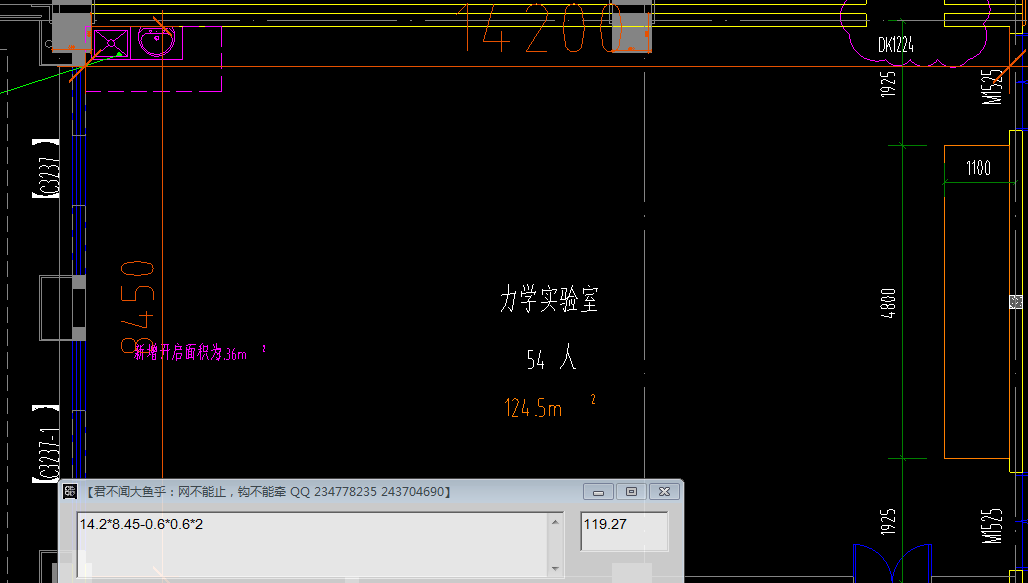Close the calculator tool window
1028x583 pixels.
pyautogui.click(x=664, y=492)
